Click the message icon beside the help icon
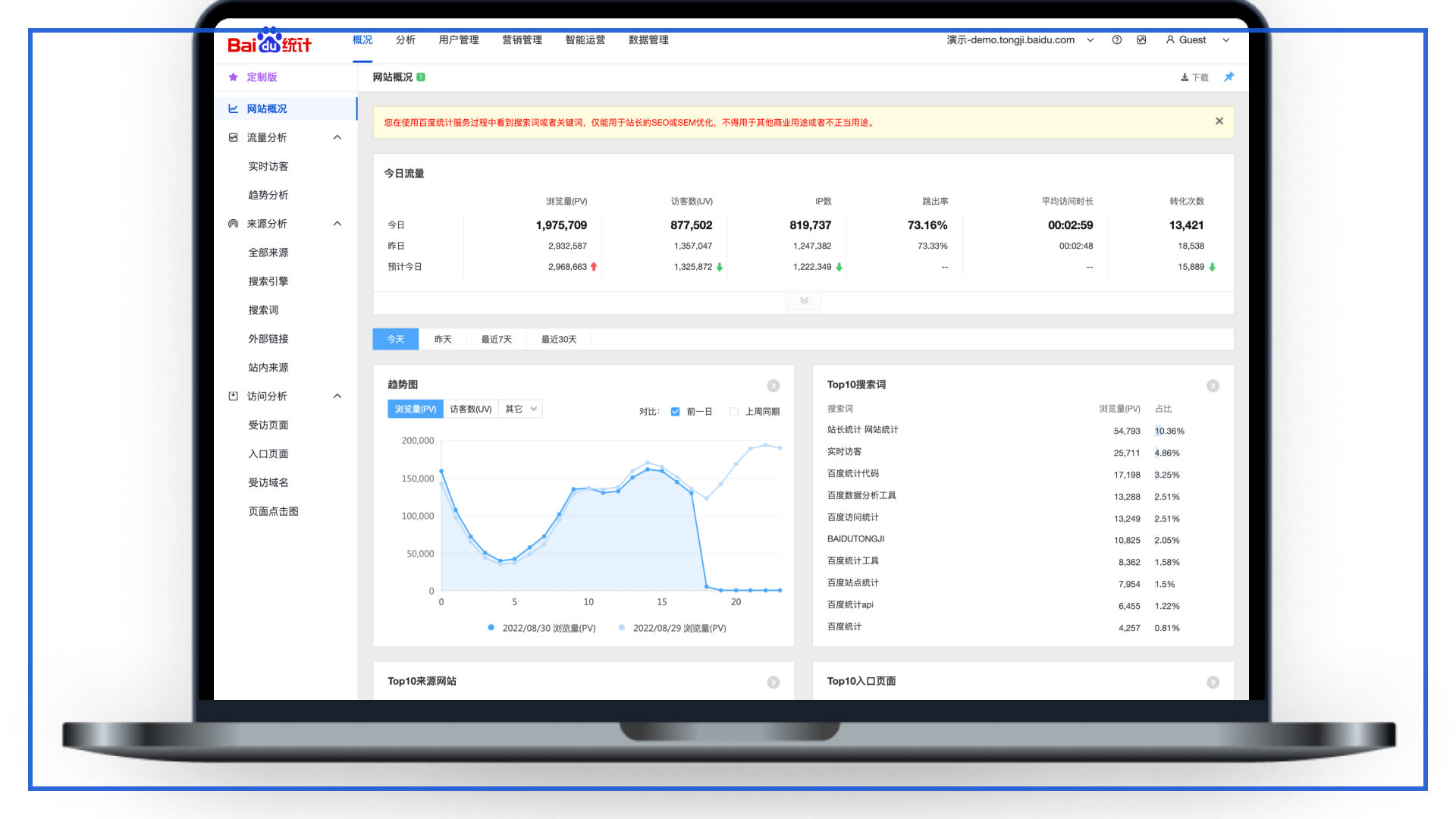Image resolution: width=1456 pixels, height=819 pixels. (1141, 40)
